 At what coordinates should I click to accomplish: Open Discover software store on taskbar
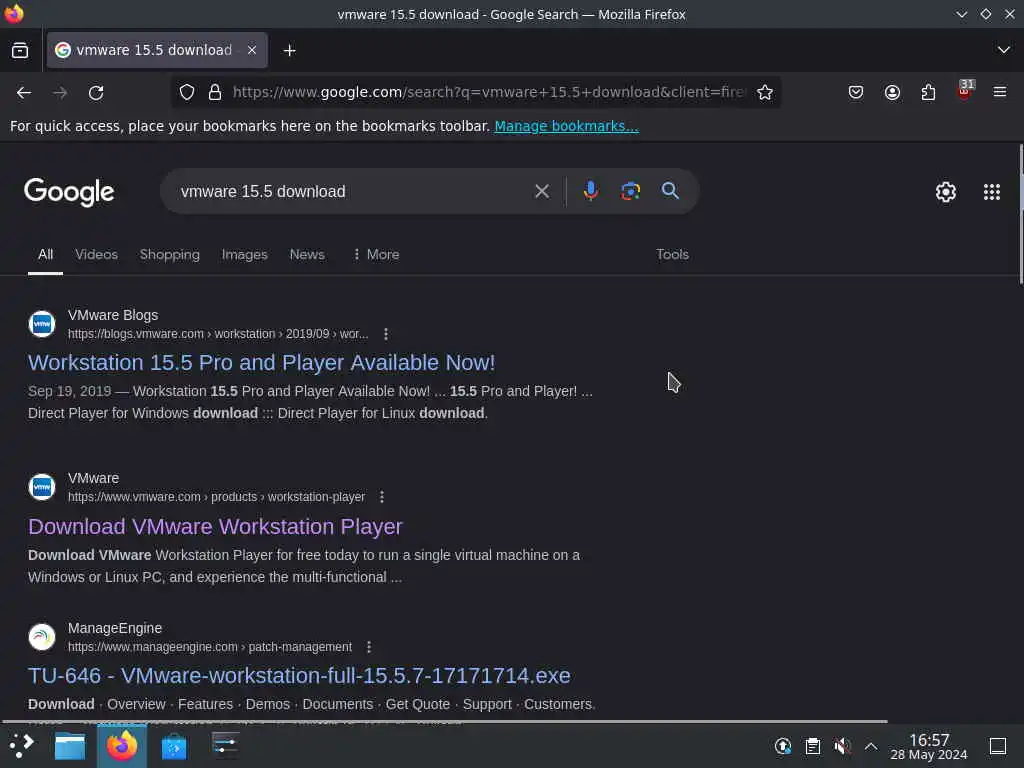pyautogui.click(x=174, y=746)
